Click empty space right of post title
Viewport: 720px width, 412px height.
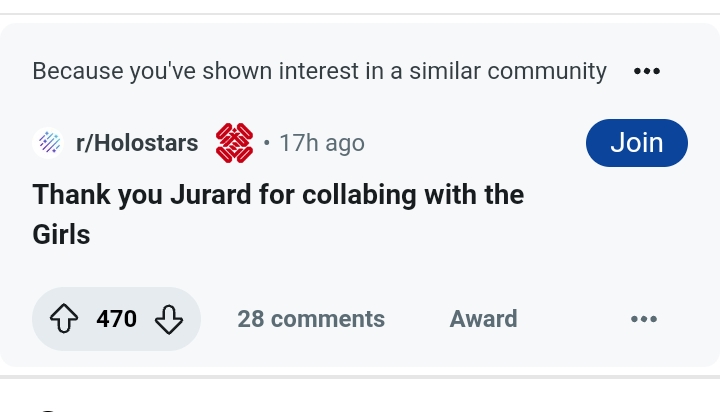620,214
